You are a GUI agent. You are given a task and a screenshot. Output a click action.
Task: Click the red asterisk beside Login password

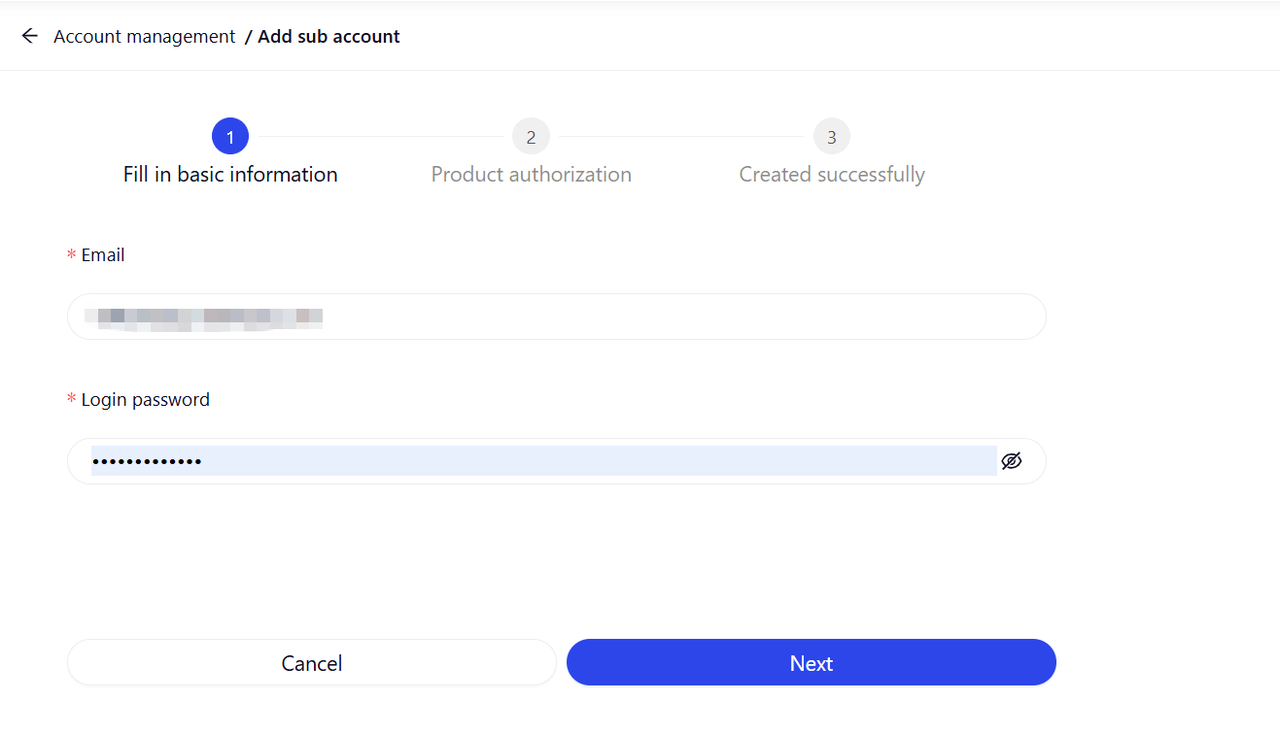tap(71, 401)
